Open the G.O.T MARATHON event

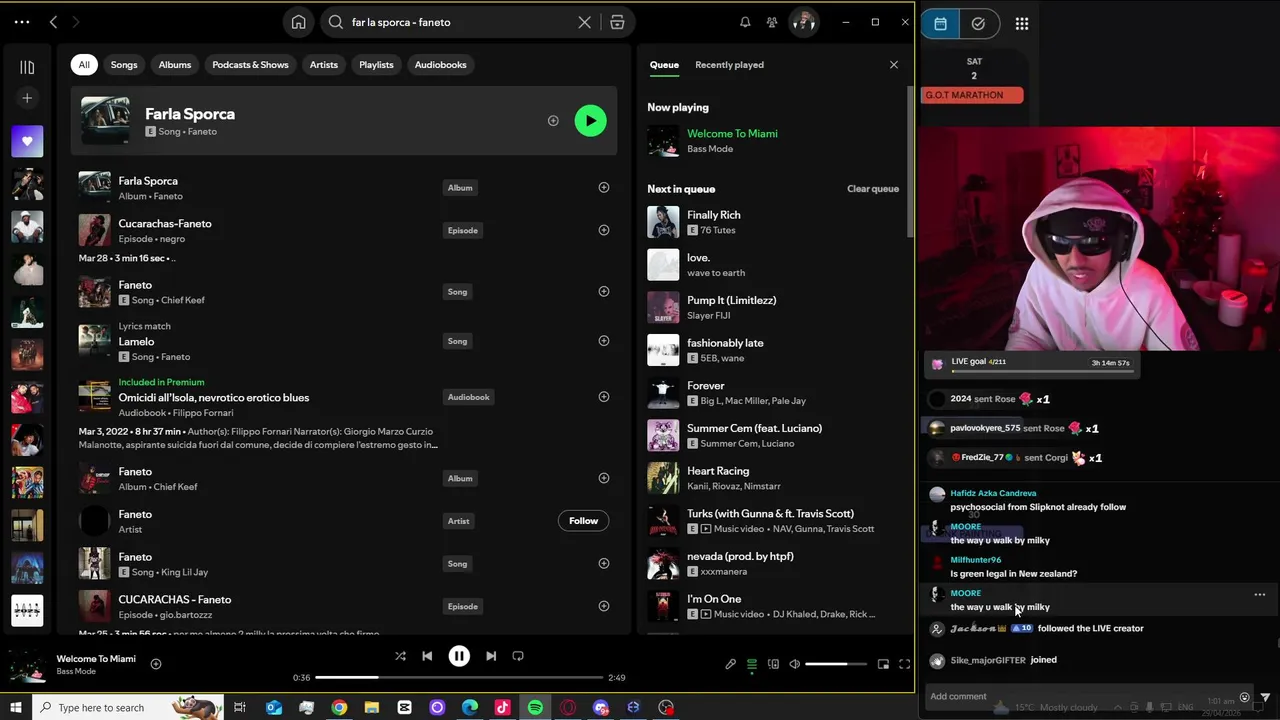972,95
